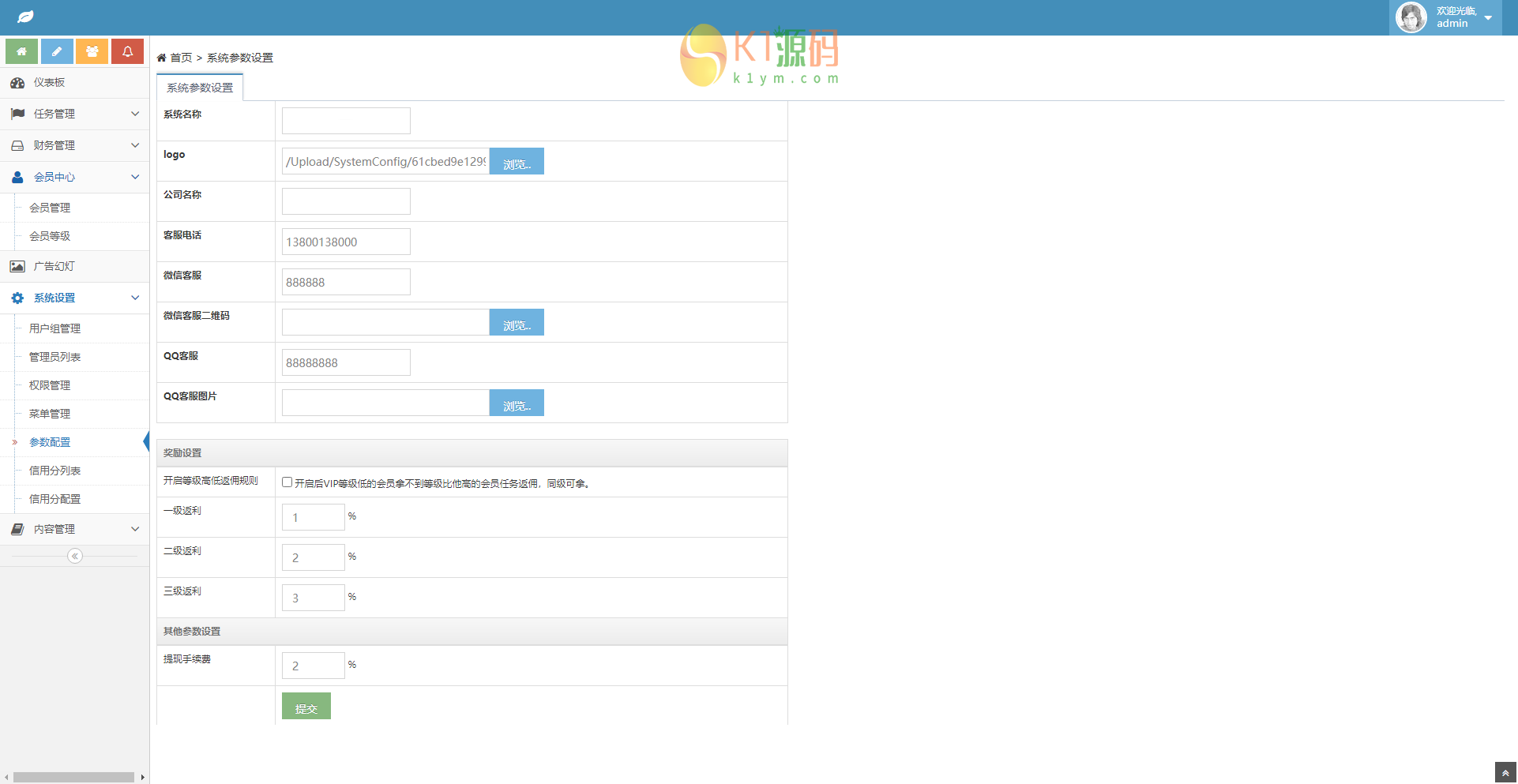This screenshot has width=1518, height=784.
Task: Click the 微信客服 input field
Action: coord(346,282)
